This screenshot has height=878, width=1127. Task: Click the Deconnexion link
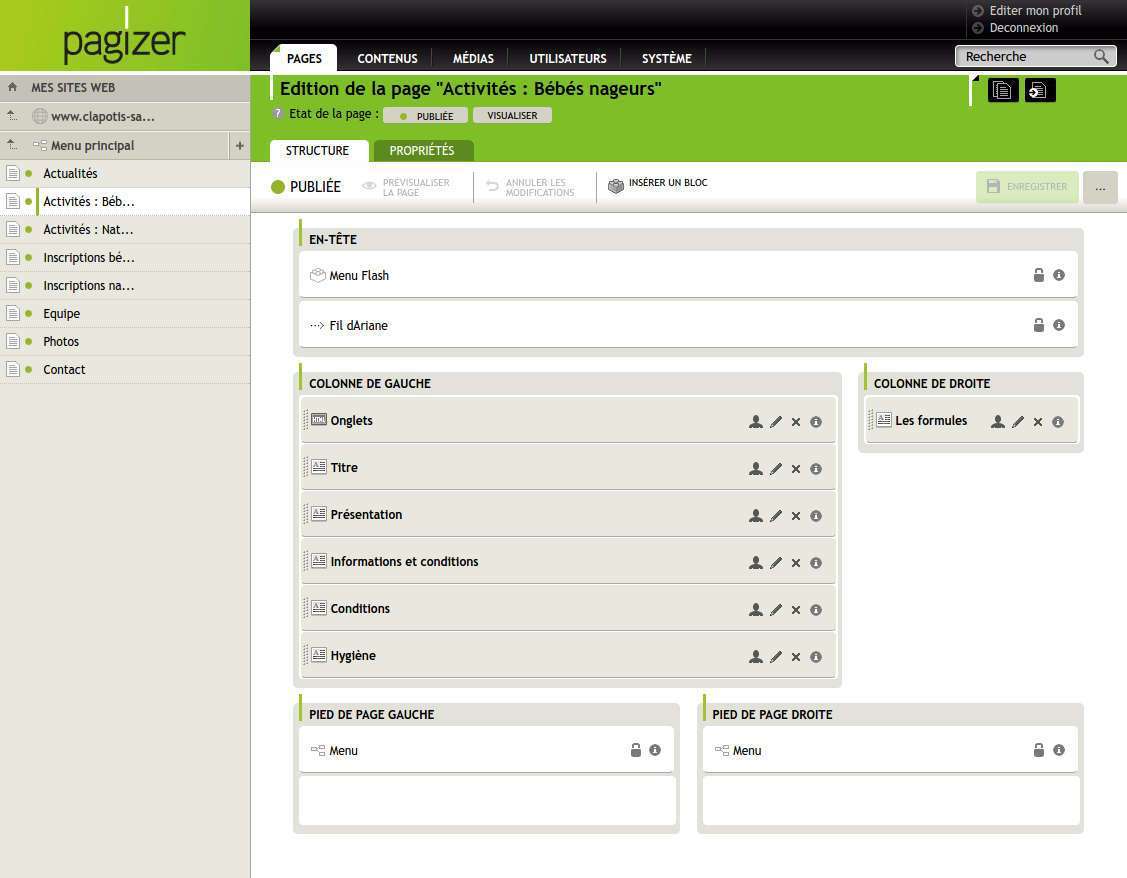tap(1023, 28)
